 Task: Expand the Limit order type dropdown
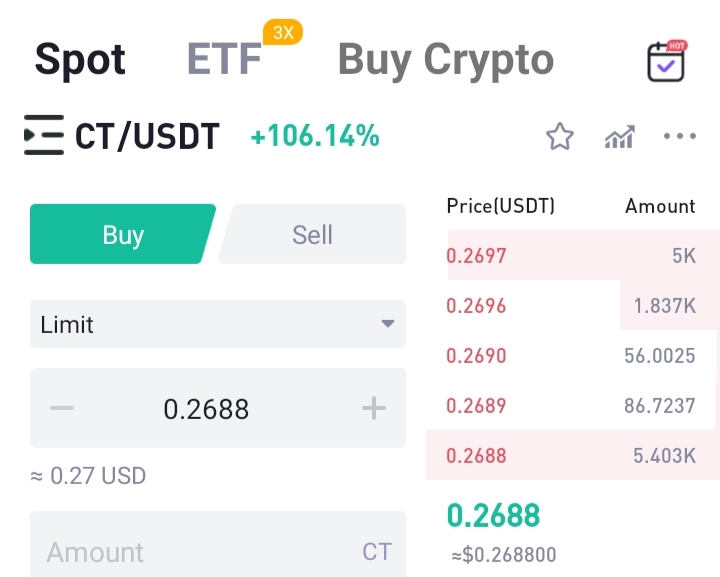click(218, 324)
